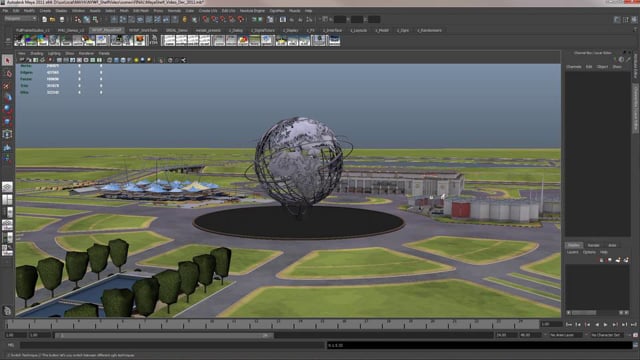Screen dimensions: 640x360
Task: Select the Universal Manipulator tool
Action: click(7, 134)
